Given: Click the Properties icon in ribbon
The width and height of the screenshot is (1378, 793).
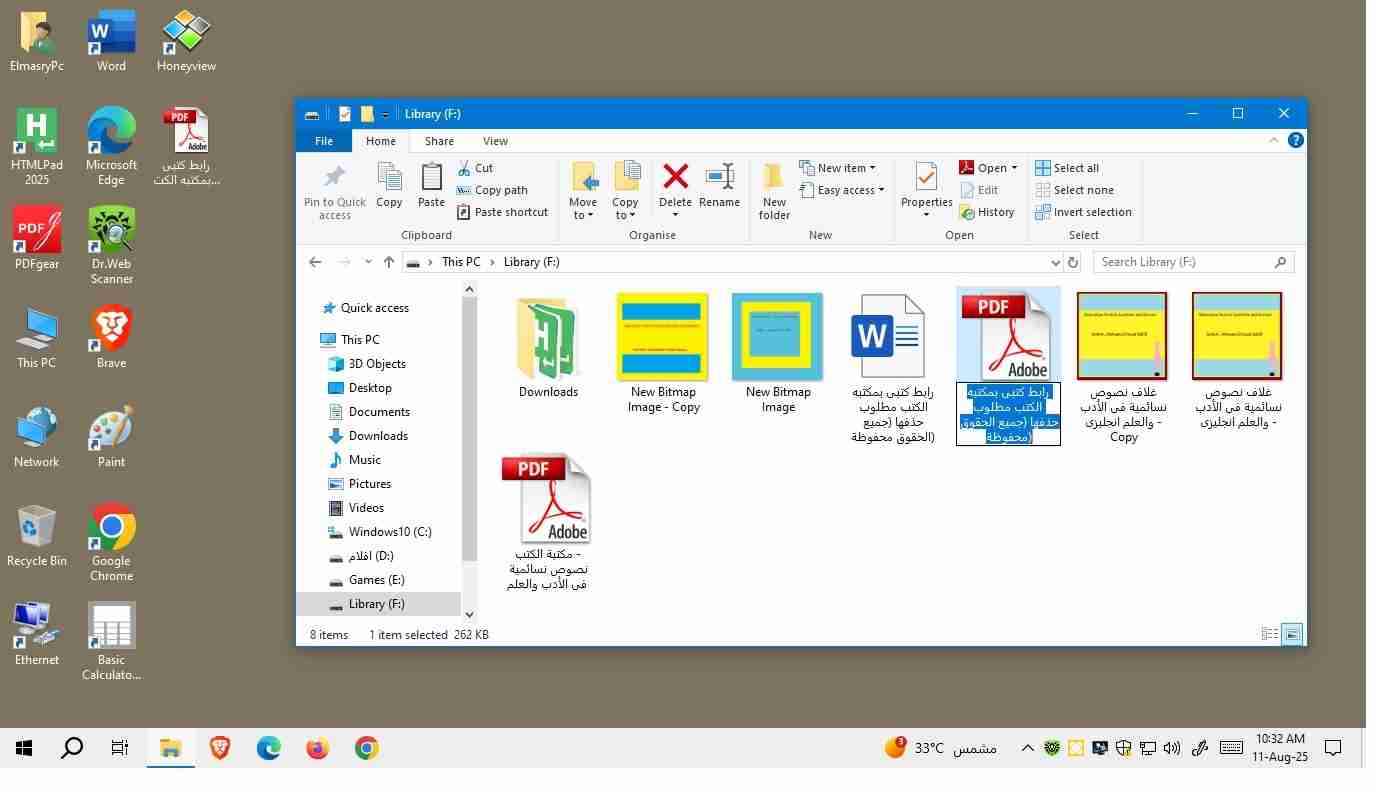Looking at the screenshot, I should [926, 180].
